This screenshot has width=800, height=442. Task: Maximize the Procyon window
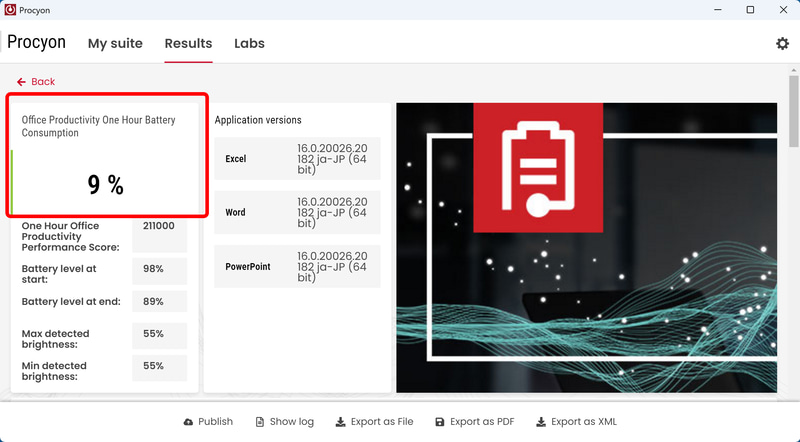tap(750, 10)
